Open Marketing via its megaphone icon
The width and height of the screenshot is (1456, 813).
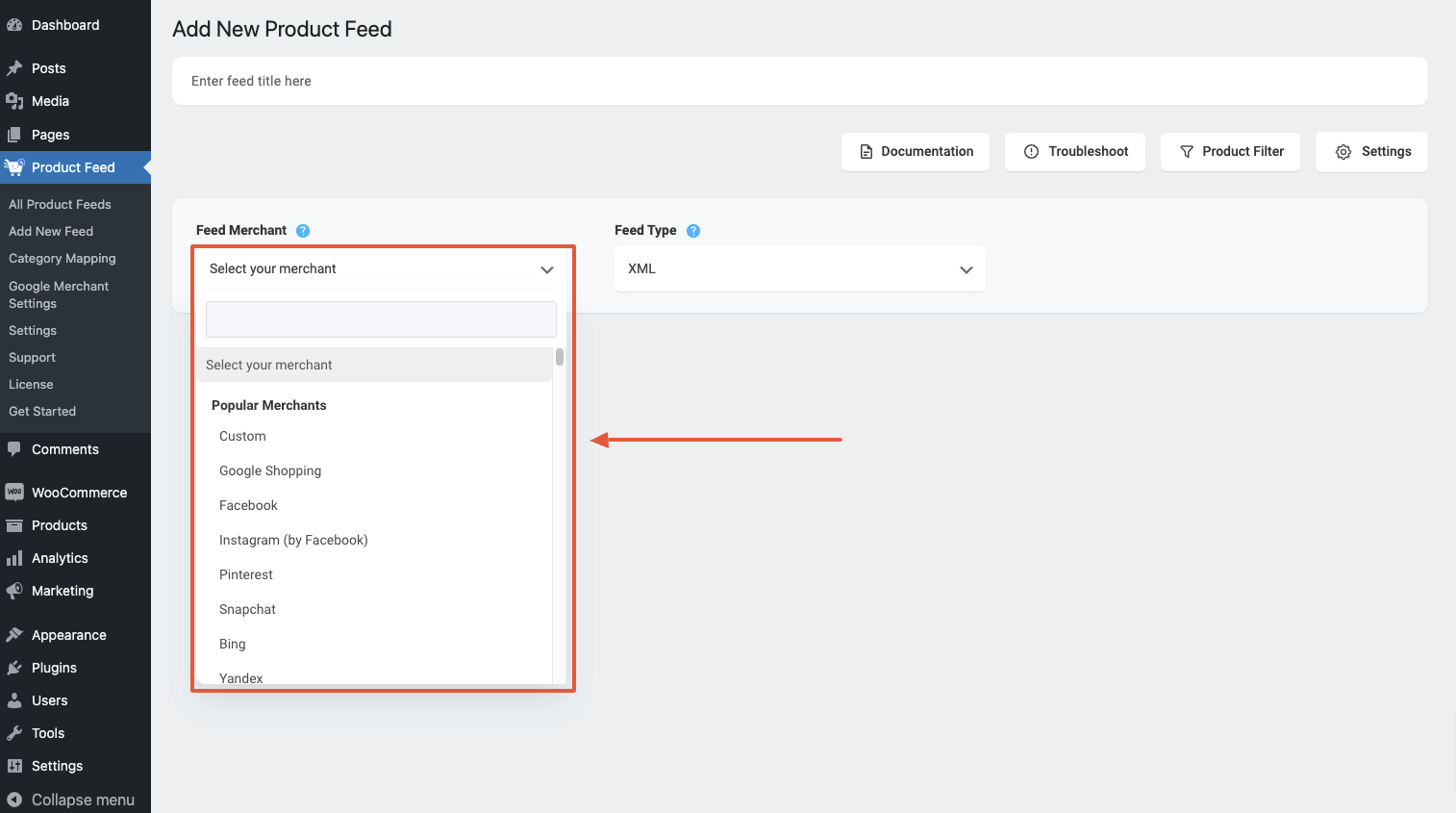tap(15, 591)
